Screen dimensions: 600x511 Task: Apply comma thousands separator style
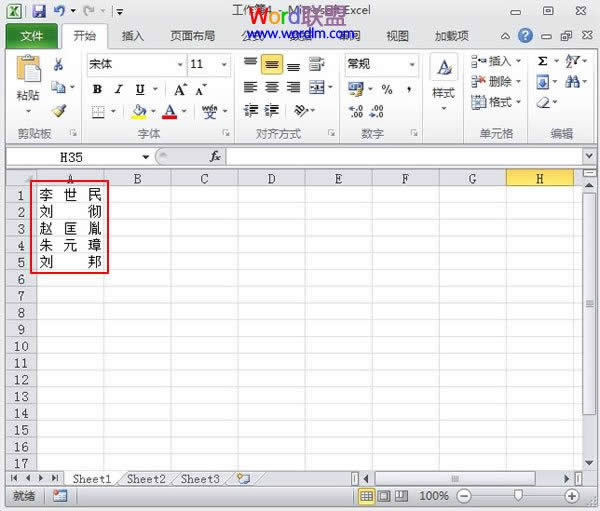pos(409,90)
